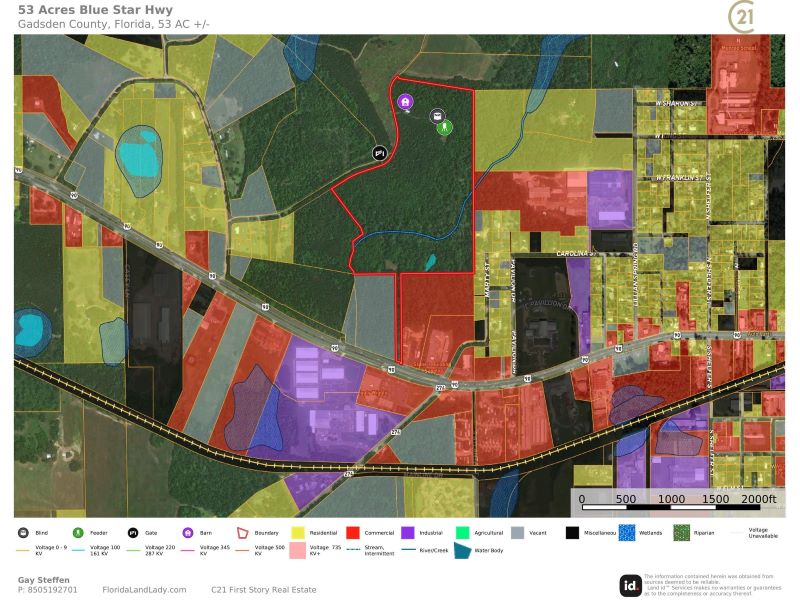Image resolution: width=800 pixels, height=600 pixels.
Task: Click the title 53 Acres Blue Star Hwy
Action: [x=95, y=10]
